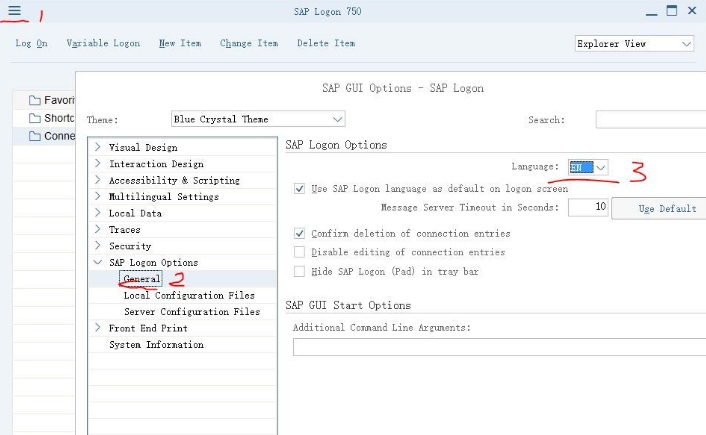Expand the Interaction Design node
This screenshot has height=435, width=706.
pos(98,163)
